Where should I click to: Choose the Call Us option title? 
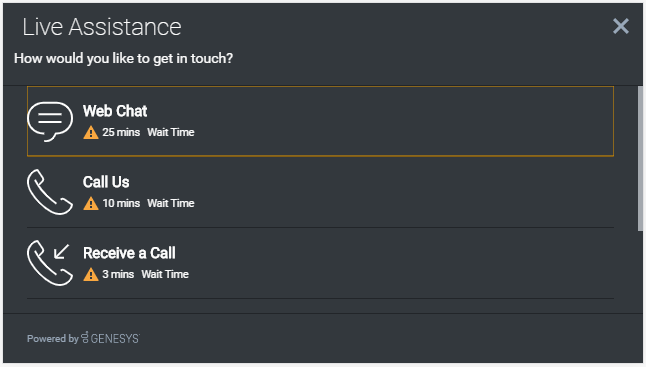click(x=106, y=182)
